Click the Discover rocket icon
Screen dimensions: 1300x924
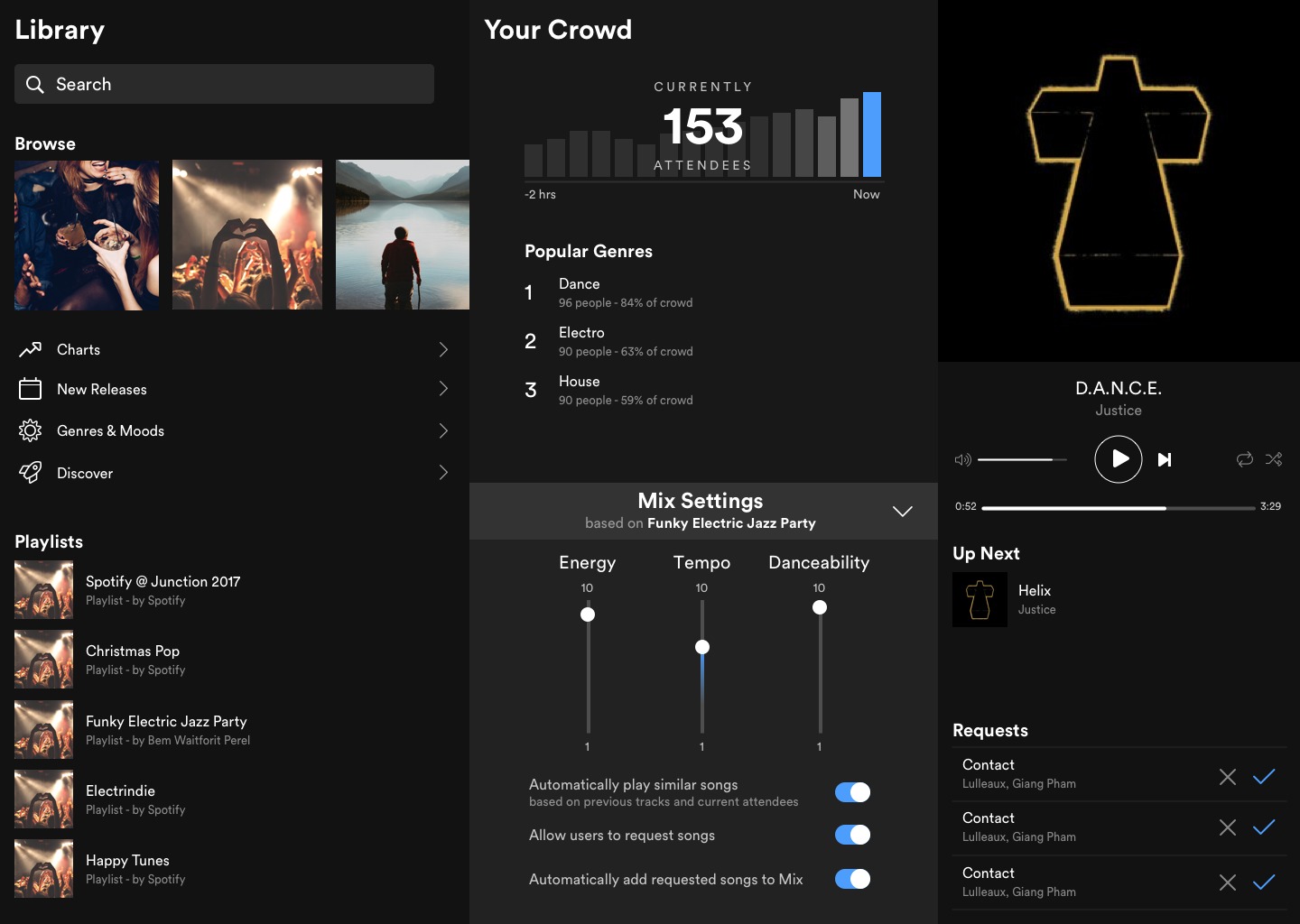click(x=30, y=472)
